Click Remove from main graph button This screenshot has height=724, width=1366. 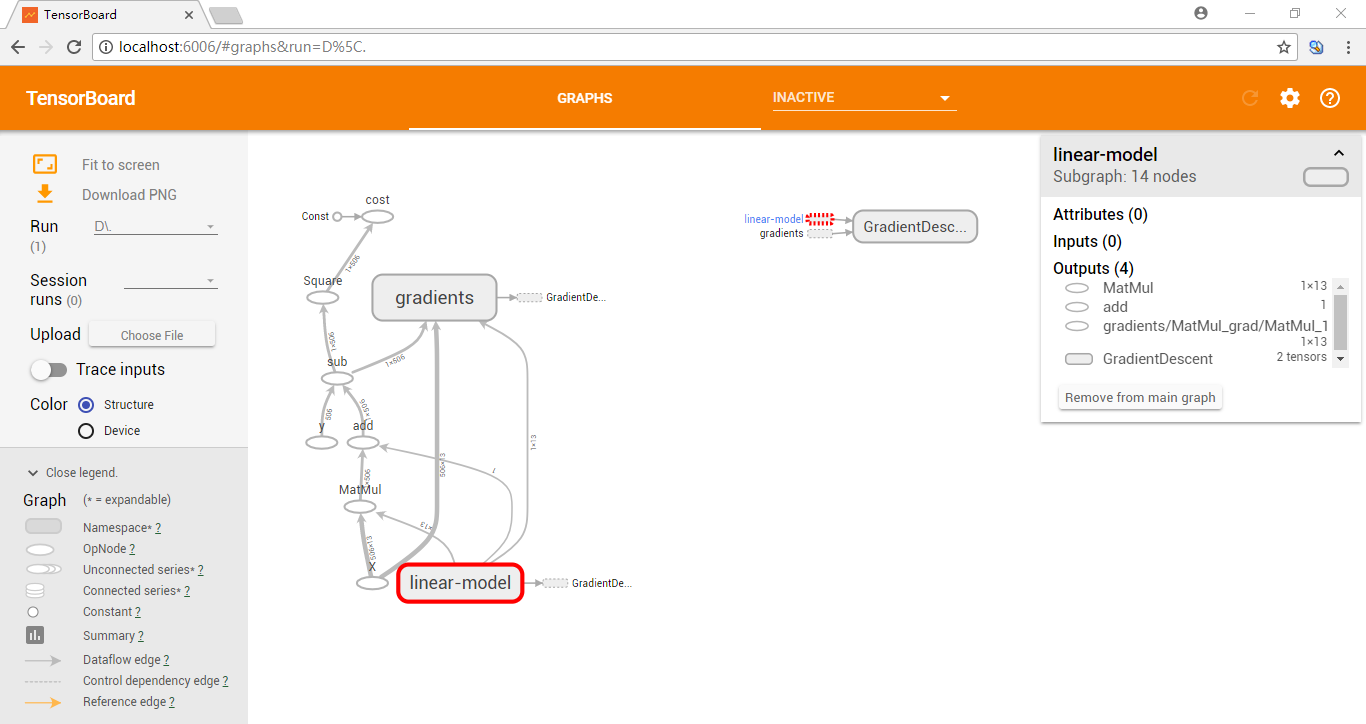(x=1140, y=398)
